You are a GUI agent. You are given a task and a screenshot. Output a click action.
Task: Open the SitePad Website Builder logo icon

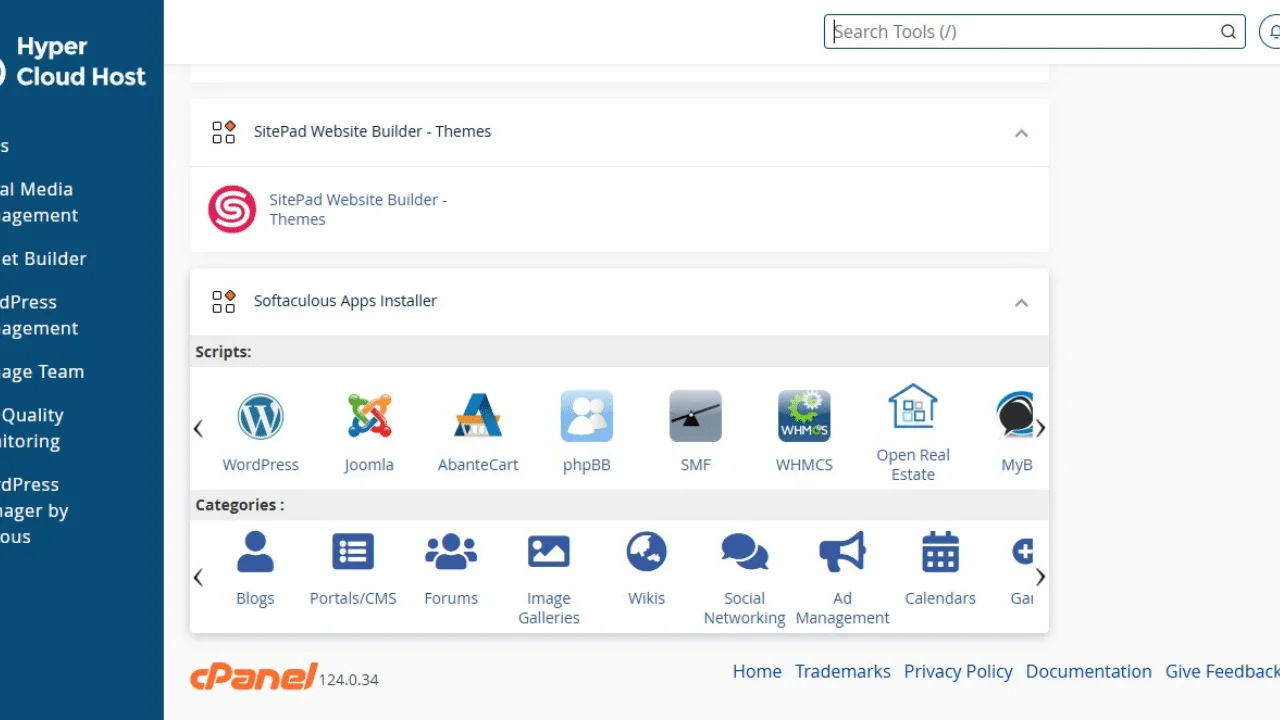coord(232,209)
